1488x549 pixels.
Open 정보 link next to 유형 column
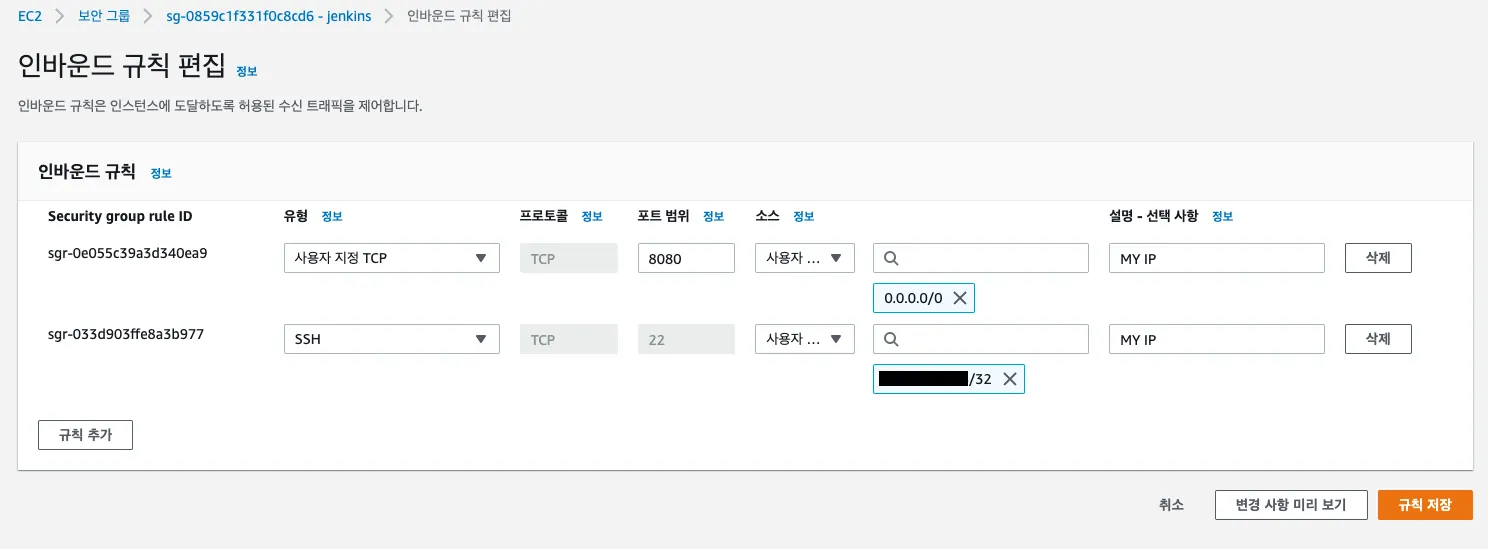tap(331, 216)
